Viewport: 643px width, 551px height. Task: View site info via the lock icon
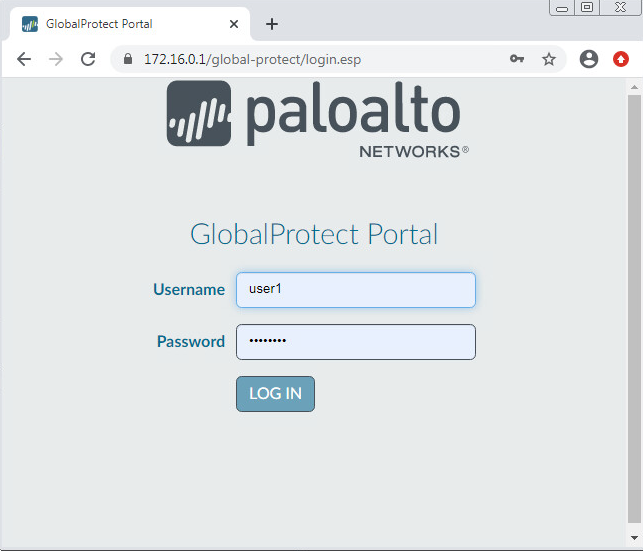(x=128, y=59)
